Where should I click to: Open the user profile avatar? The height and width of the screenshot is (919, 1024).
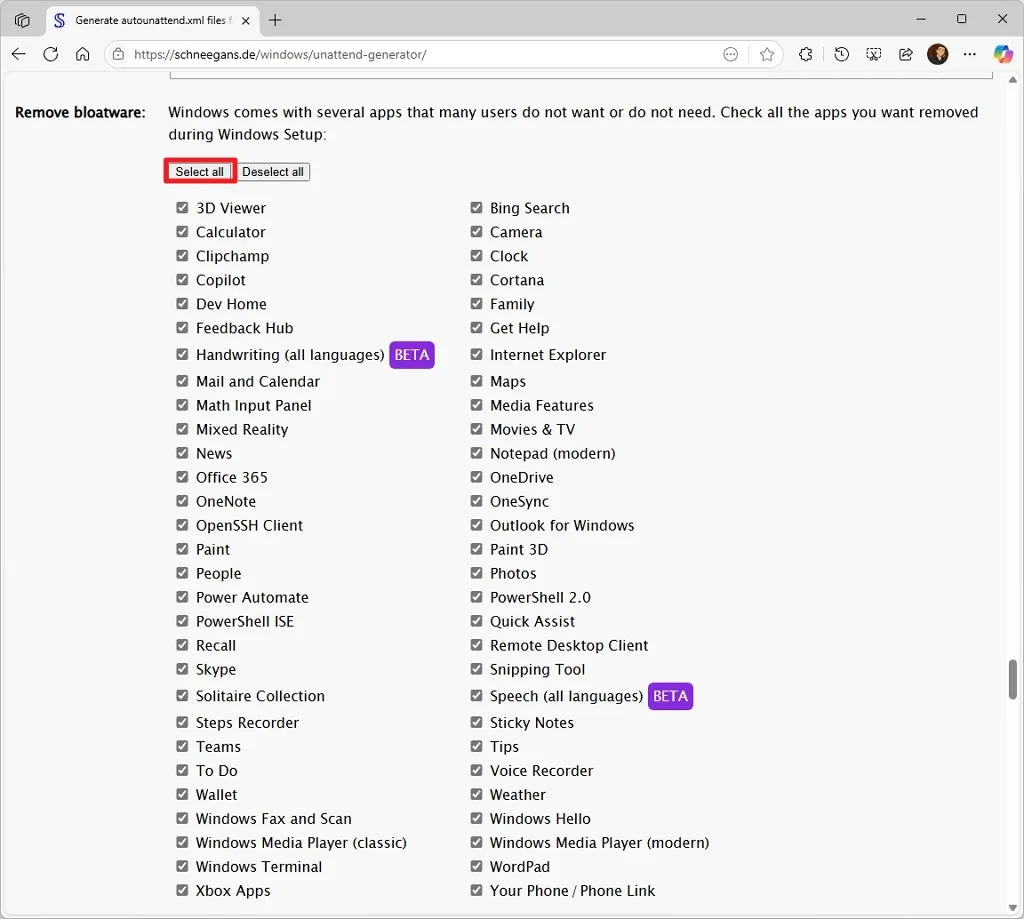tap(937, 54)
